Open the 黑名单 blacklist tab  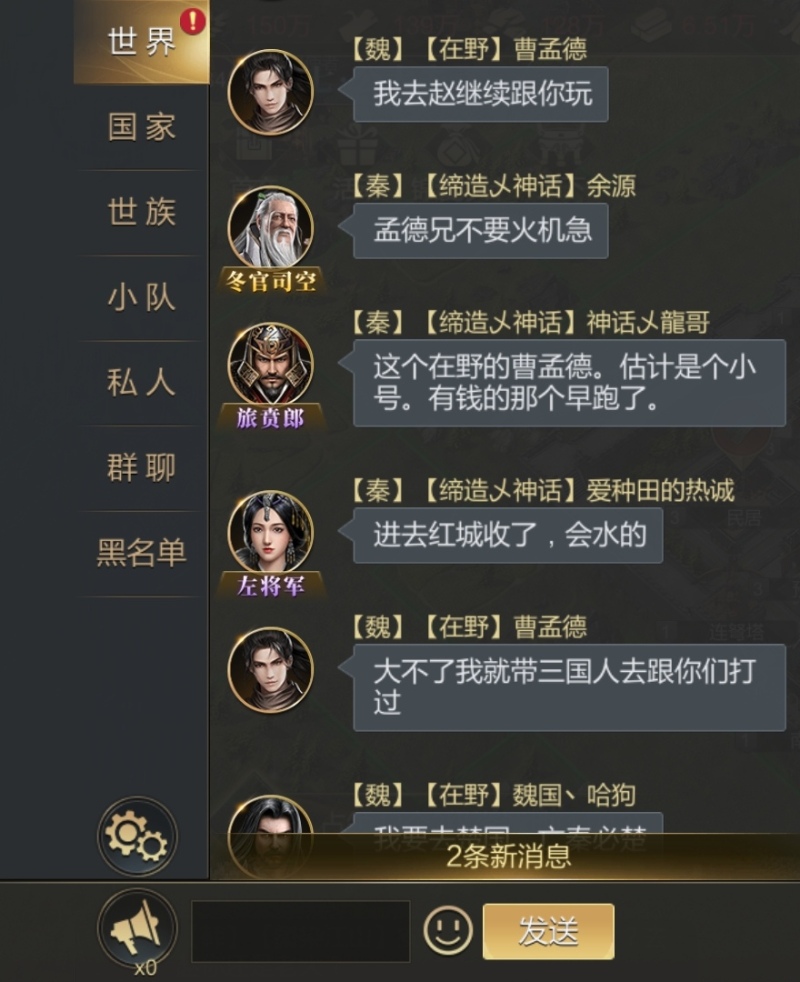click(142, 553)
